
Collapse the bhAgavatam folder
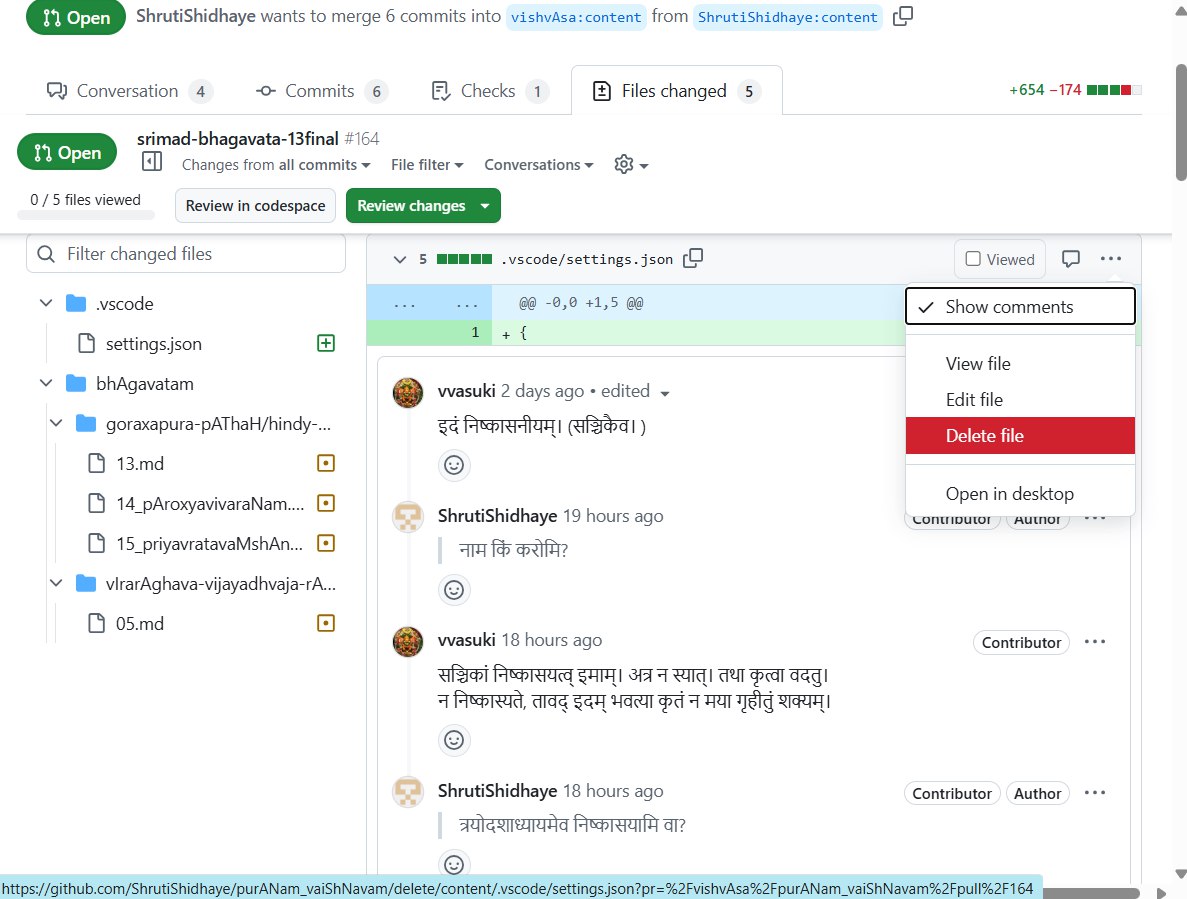46,384
